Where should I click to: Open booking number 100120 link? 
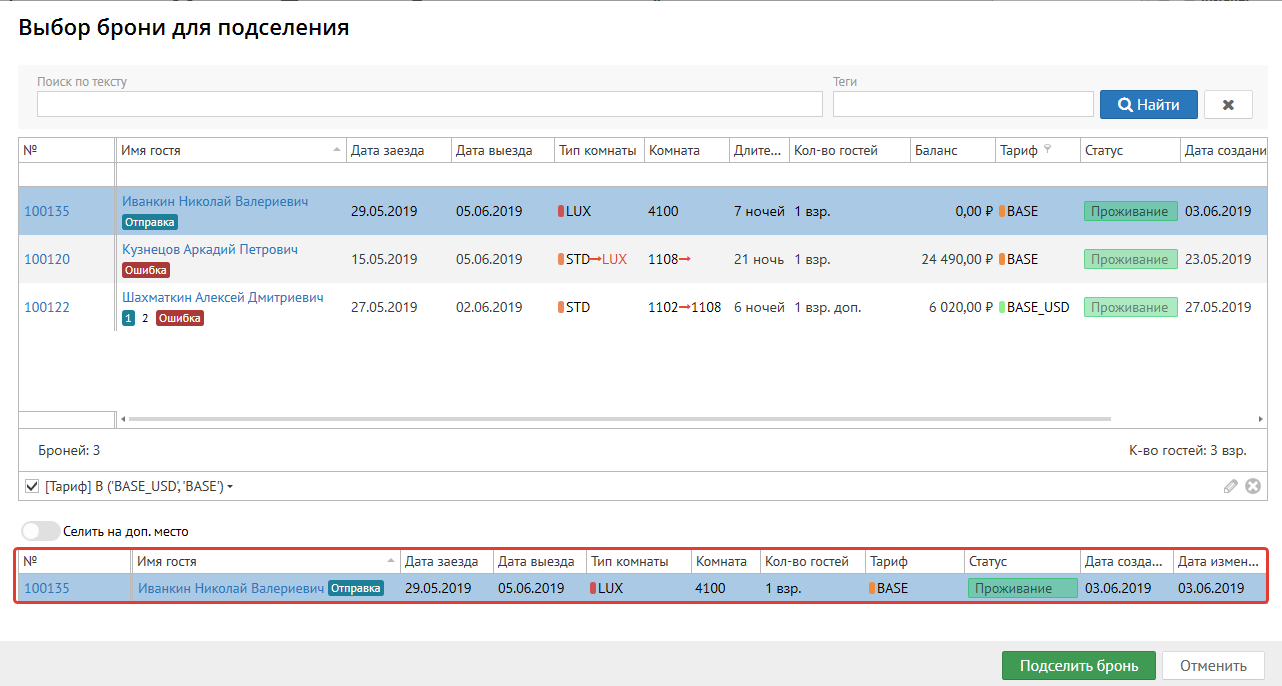[47, 259]
